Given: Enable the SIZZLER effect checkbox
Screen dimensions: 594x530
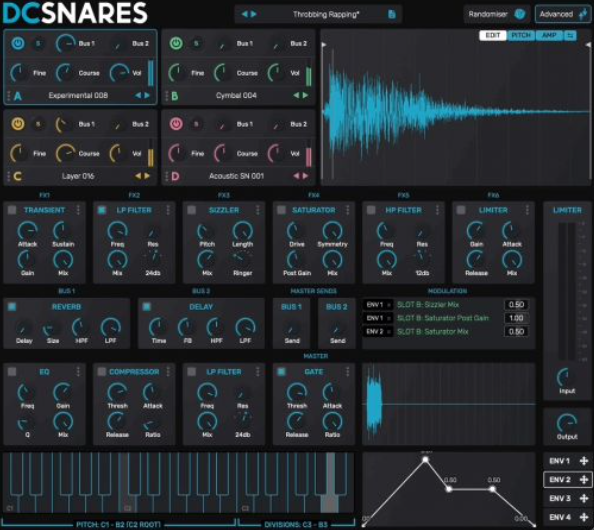Looking at the screenshot, I should [x=191, y=210].
